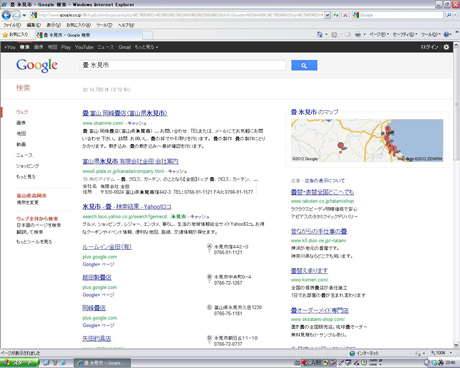Open YouTube in Google black bar
The image size is (460, 368).
click(x=84, y=47)
